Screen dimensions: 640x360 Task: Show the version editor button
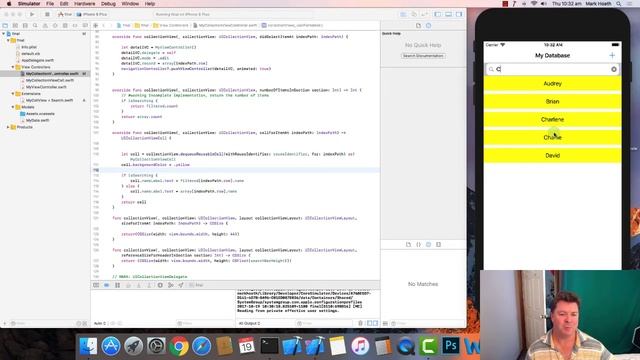(424, 14)
